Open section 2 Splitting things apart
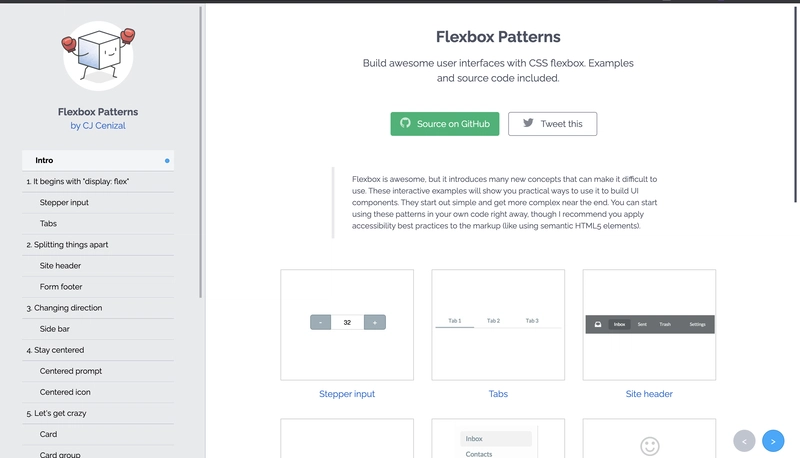The height and width of the screenshot is (458, 800). [x=98, y=245]
